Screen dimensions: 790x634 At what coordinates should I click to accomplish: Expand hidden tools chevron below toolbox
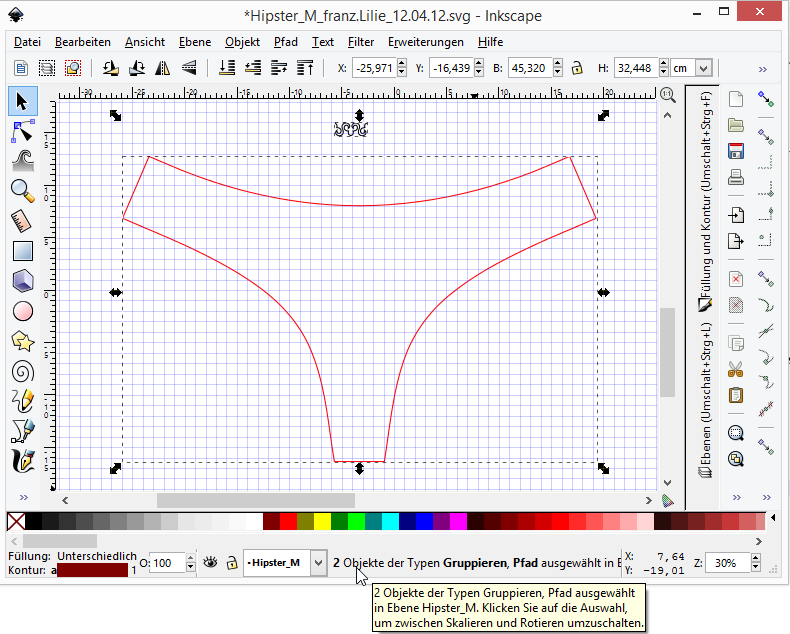point(22,498)
